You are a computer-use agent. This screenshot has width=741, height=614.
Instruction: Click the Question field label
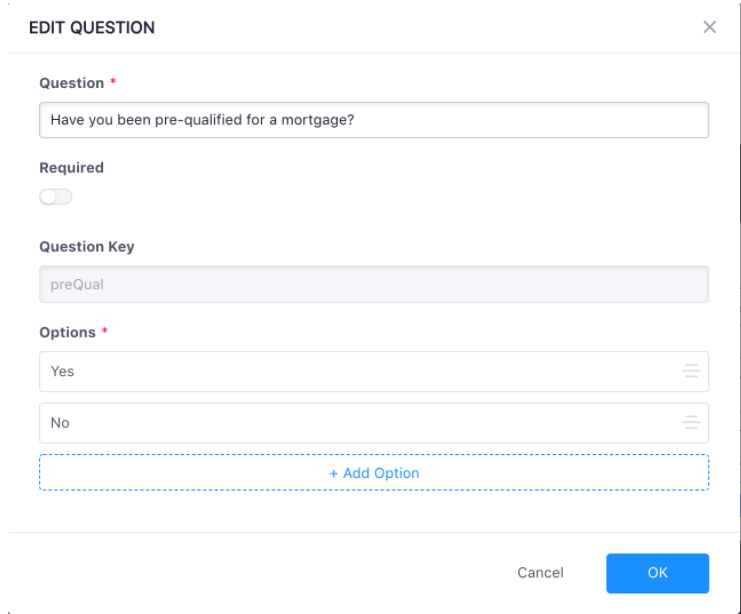(72, 83)
